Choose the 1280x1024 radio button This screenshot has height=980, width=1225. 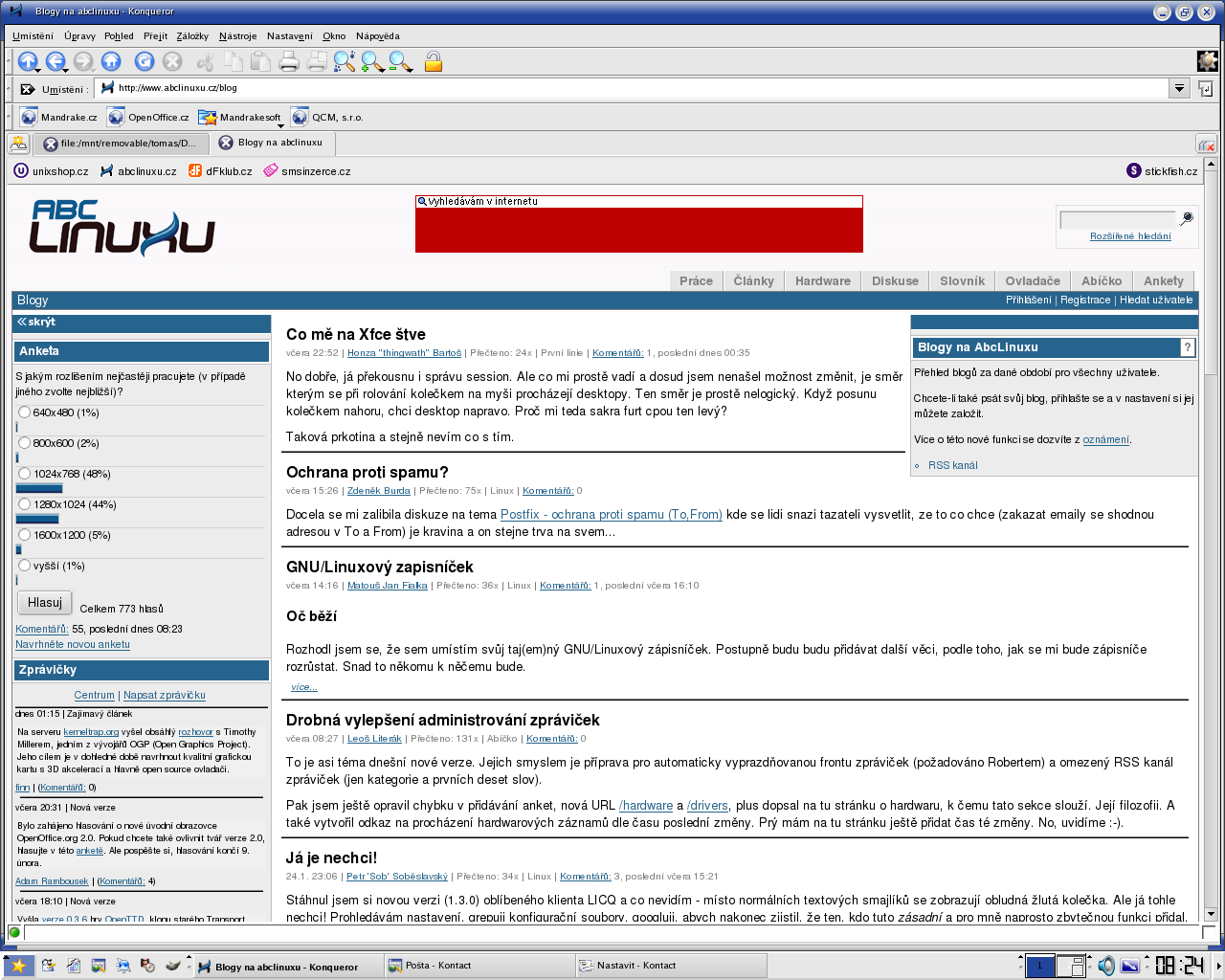25,504
